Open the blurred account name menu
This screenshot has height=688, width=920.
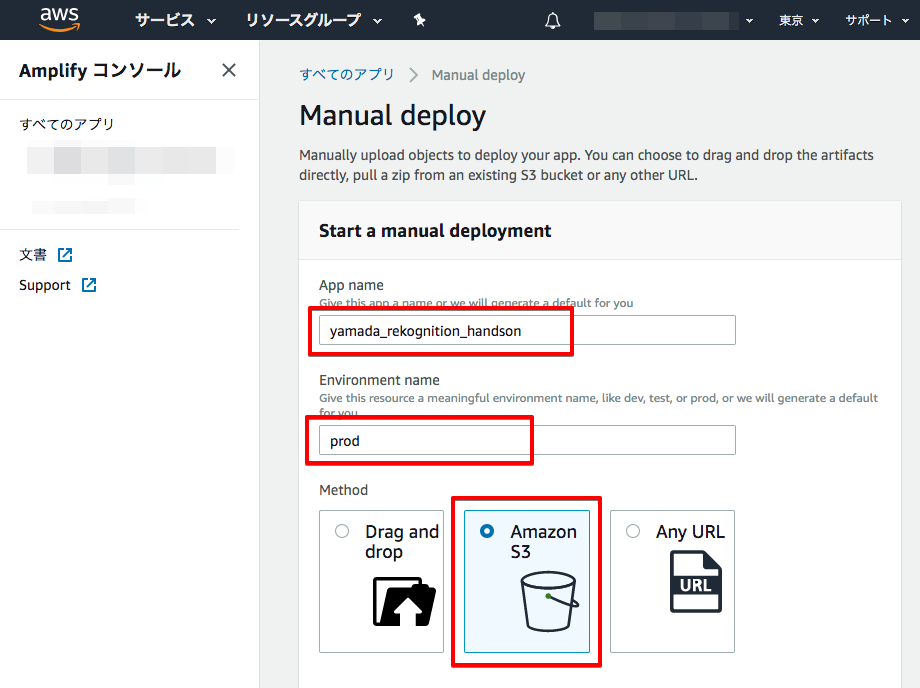pyautogui.click(x=673, y=21)
